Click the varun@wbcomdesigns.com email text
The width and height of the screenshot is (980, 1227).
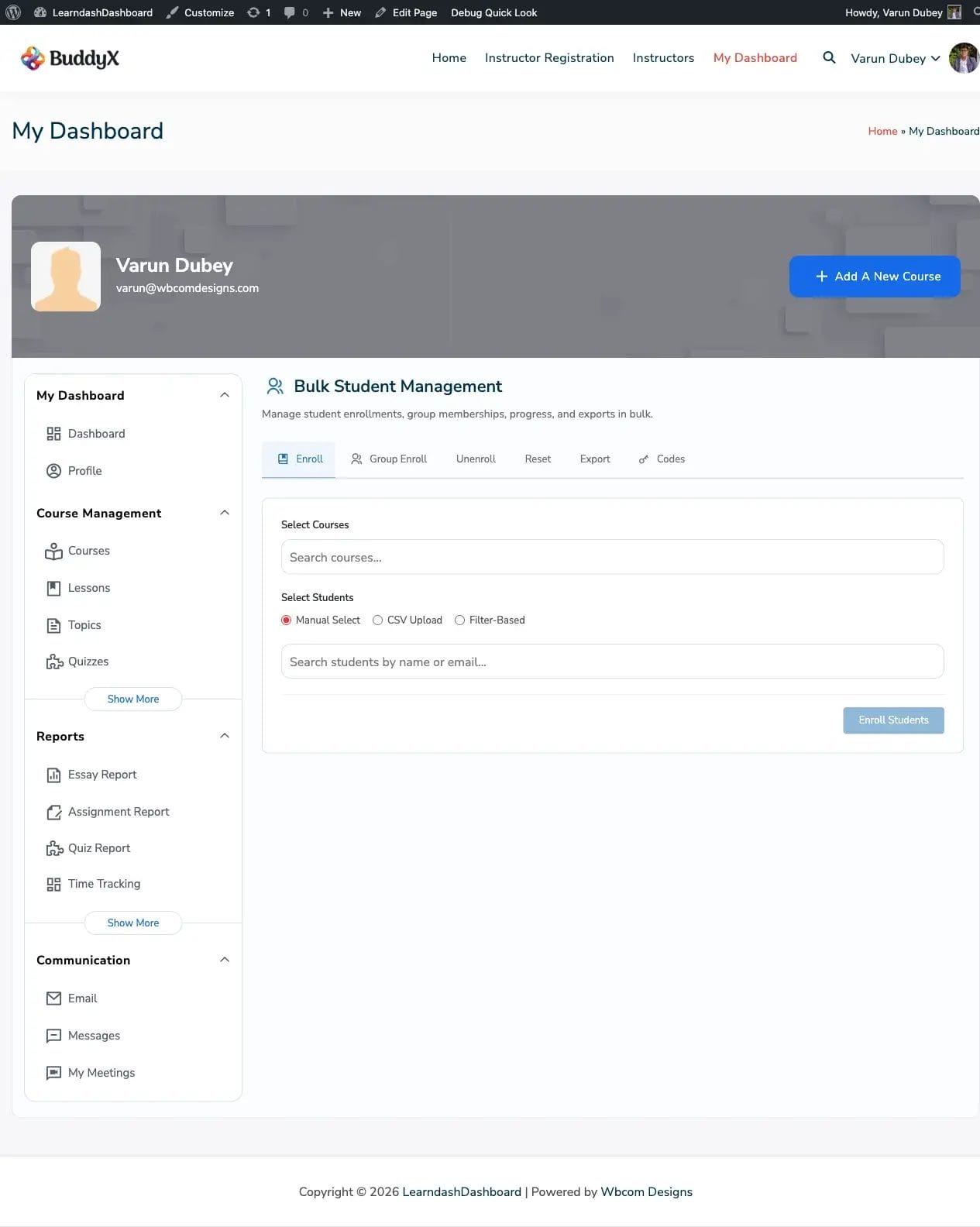pyautogui.click(x=187, y=288)
